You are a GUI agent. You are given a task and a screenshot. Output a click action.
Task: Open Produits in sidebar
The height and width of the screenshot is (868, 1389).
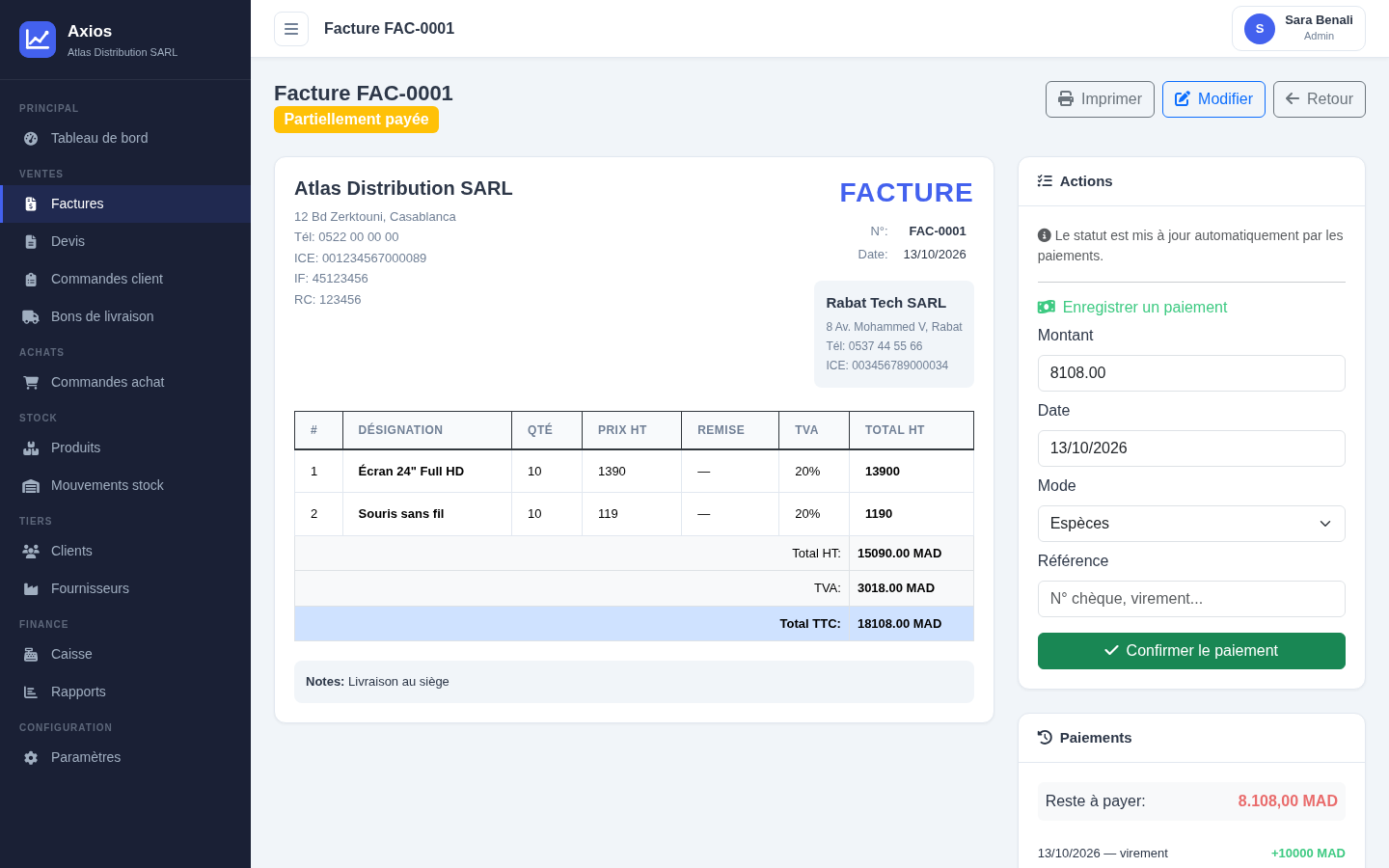click(x=125, y=448)
